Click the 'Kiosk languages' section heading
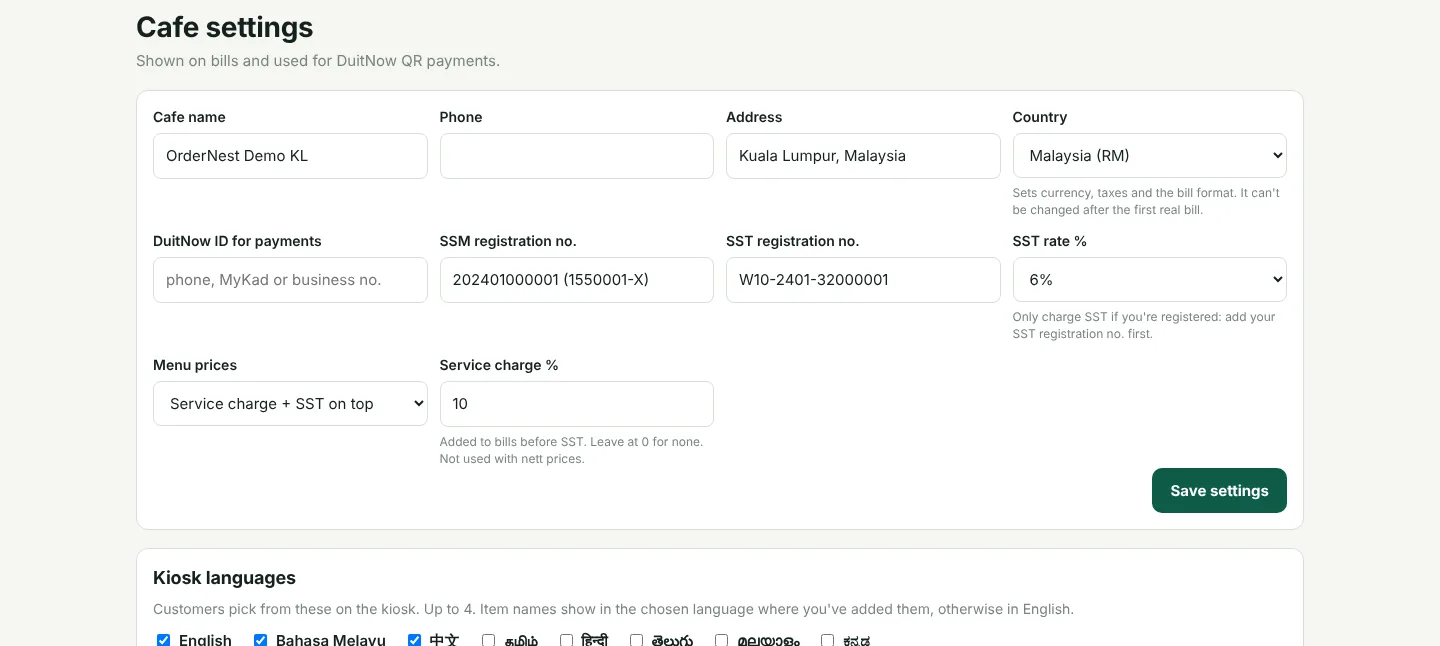Screen dimensions: 1440x646 [224, 578]
